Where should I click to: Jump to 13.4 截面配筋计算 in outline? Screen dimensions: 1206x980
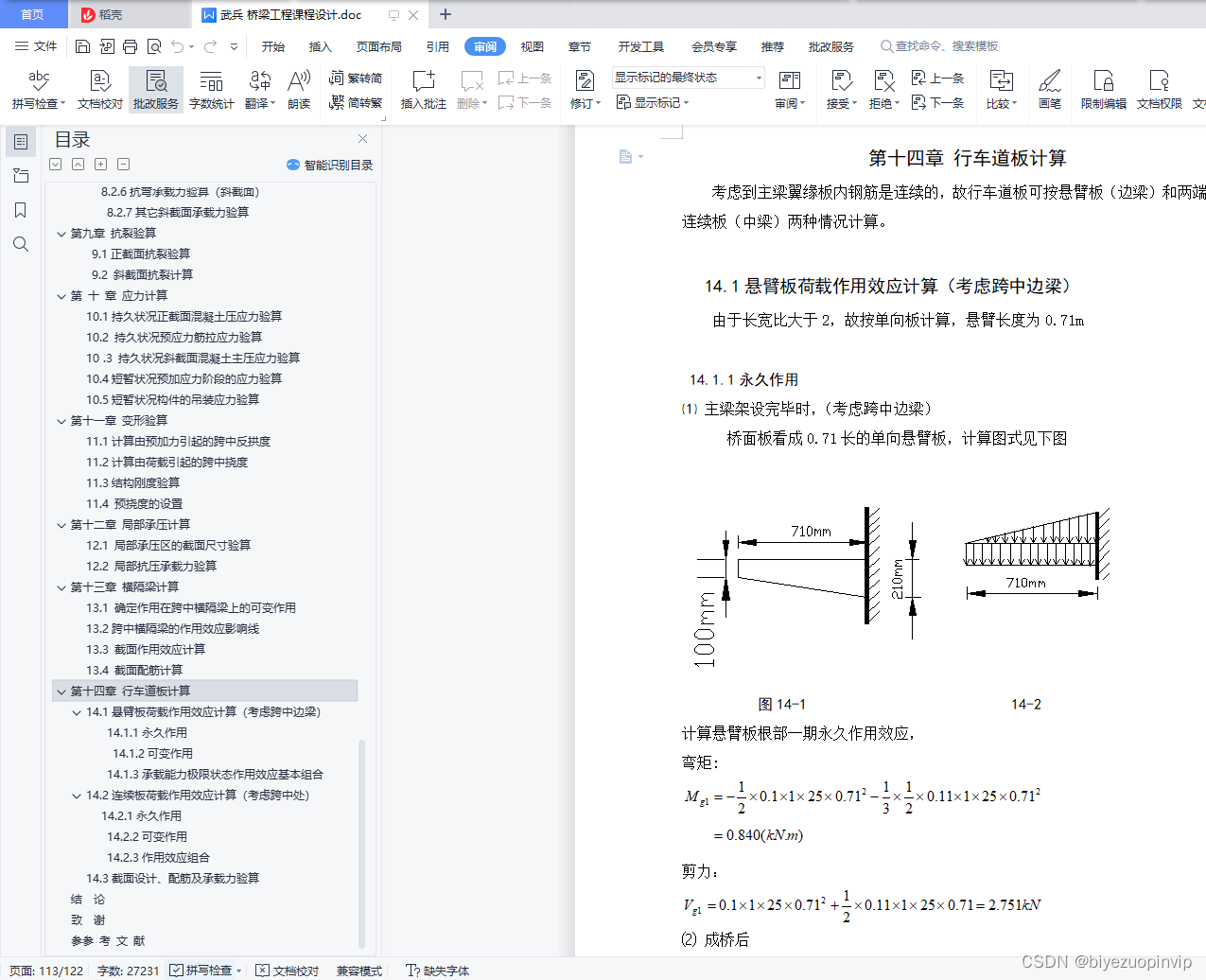[x=134, y=671]
